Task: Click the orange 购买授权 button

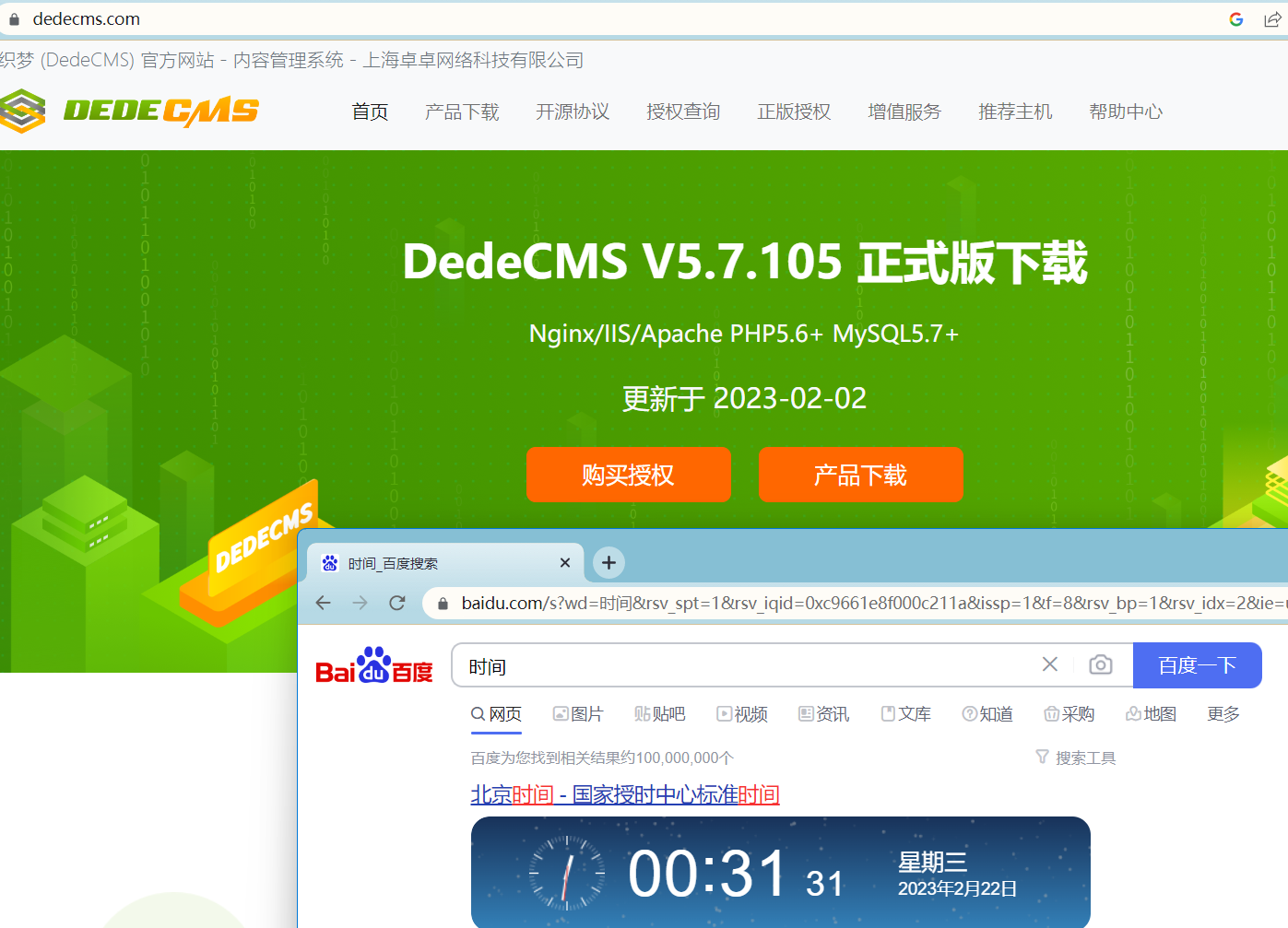Action: 629,475
